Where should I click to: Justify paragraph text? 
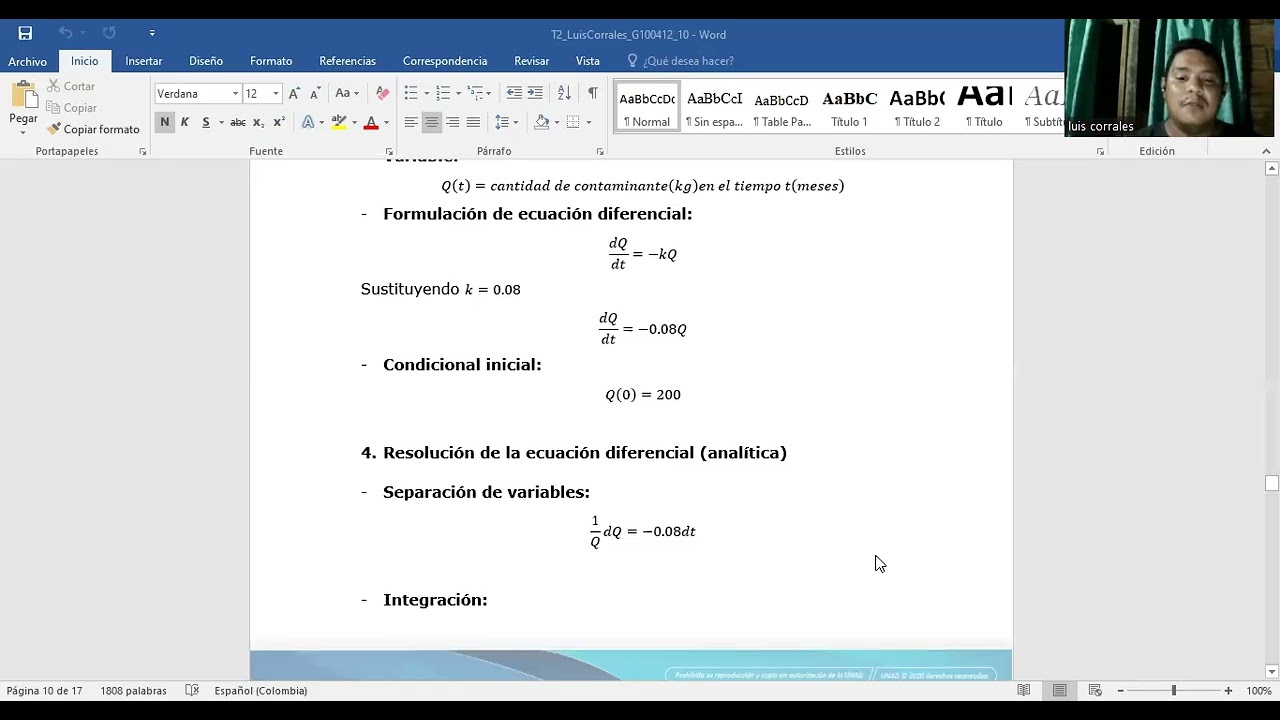[x=474, y=122]
